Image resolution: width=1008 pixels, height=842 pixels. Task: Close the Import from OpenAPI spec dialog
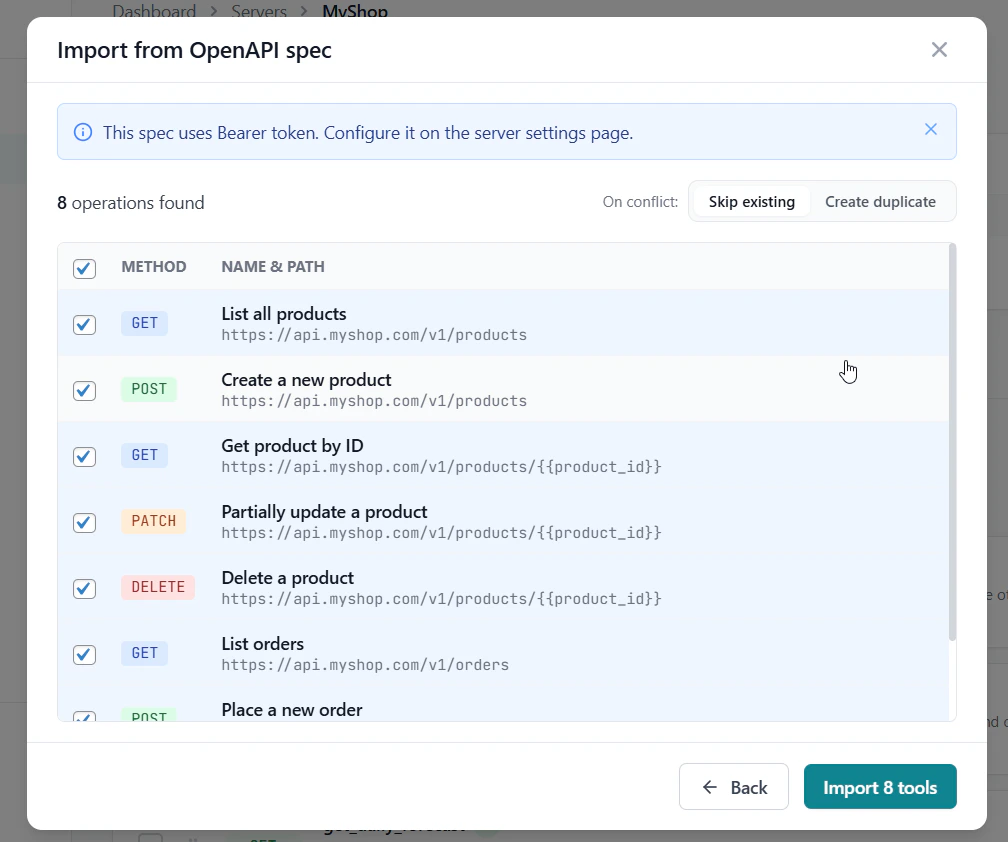pos(939,49)
